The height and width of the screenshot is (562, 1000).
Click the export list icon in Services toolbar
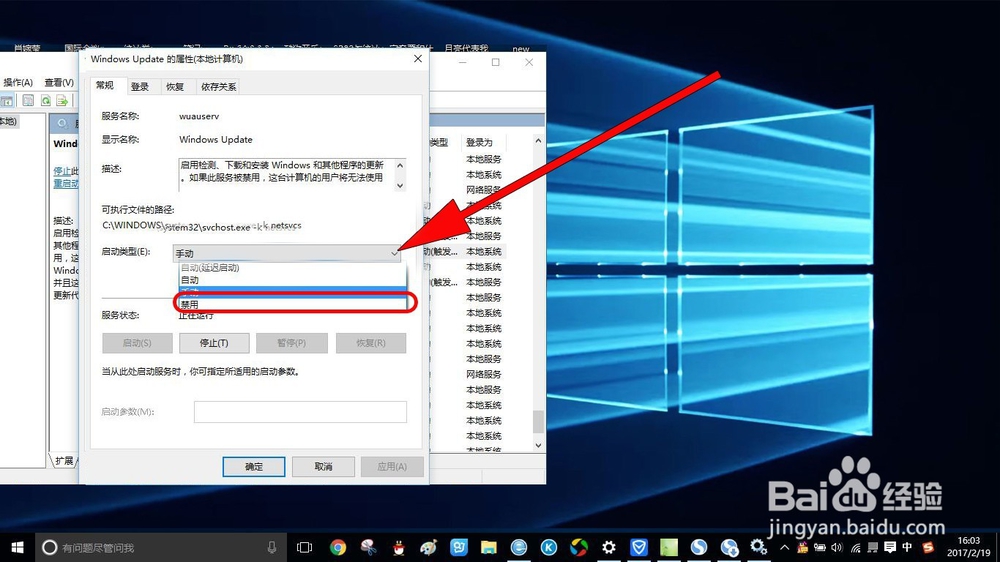click(62, 100)
